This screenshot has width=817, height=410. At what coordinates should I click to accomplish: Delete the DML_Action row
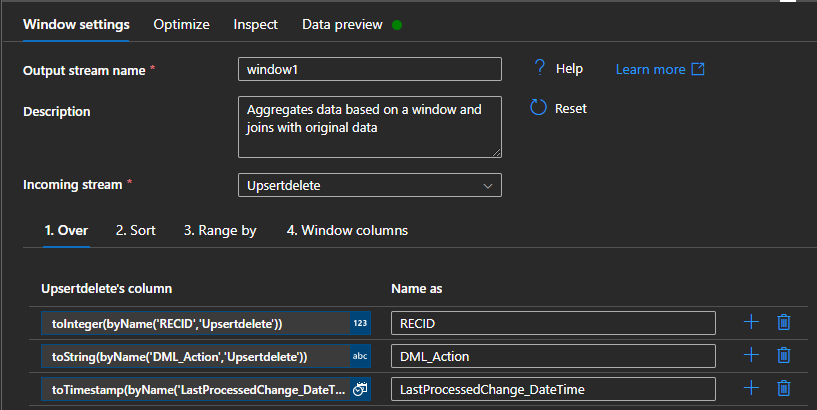pos(784,355)
